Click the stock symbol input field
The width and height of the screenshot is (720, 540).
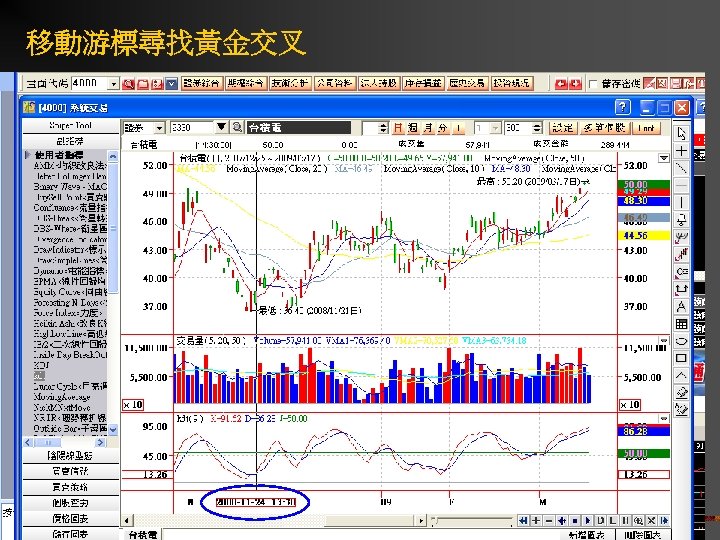[x=191, y=127]
